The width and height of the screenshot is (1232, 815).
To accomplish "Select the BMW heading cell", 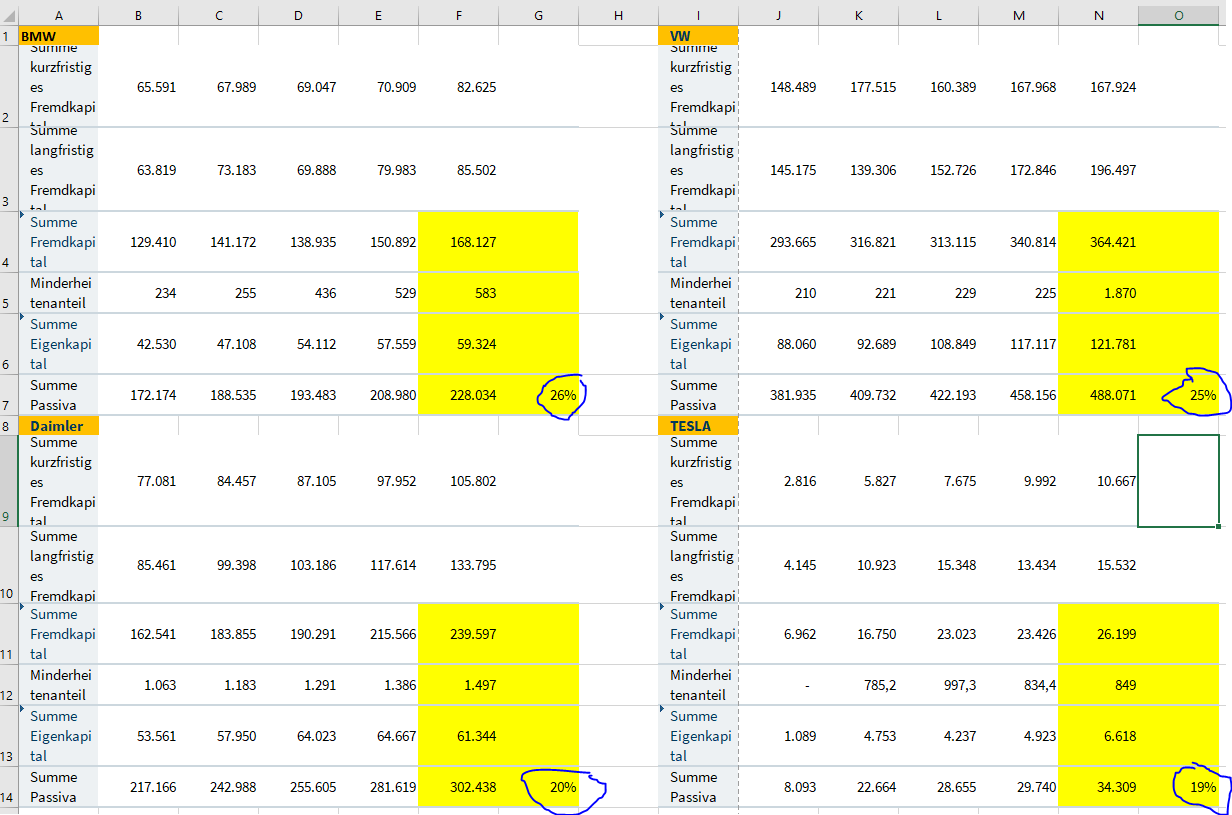I will 58,35.
